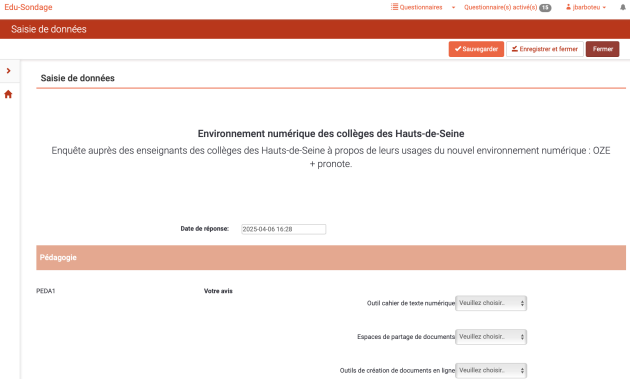Click the Pédagogie section header
The image size is (630, 379).
(331, 258)
